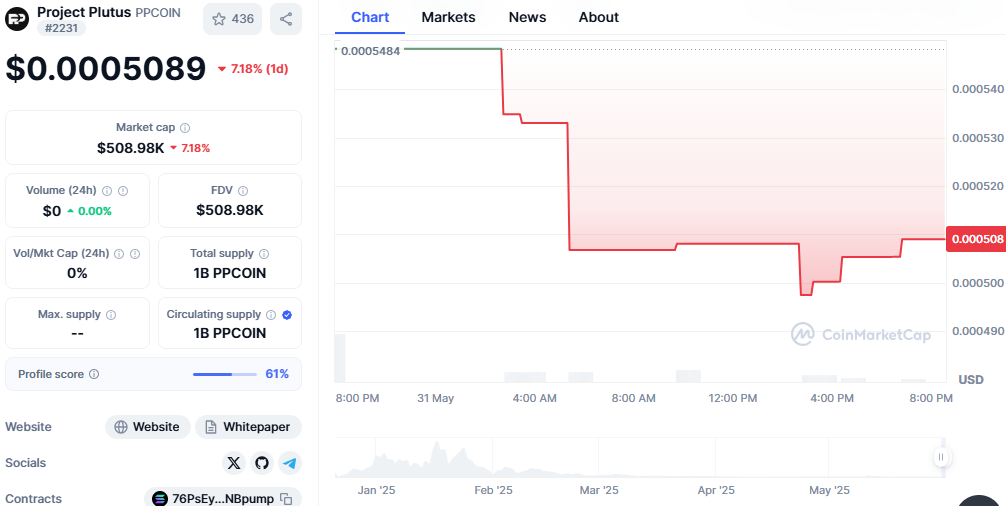The width and height of the screenshot is (1006, 506).
Task: Click the $0.0005089 price text
Action: [x=106, y=69]
